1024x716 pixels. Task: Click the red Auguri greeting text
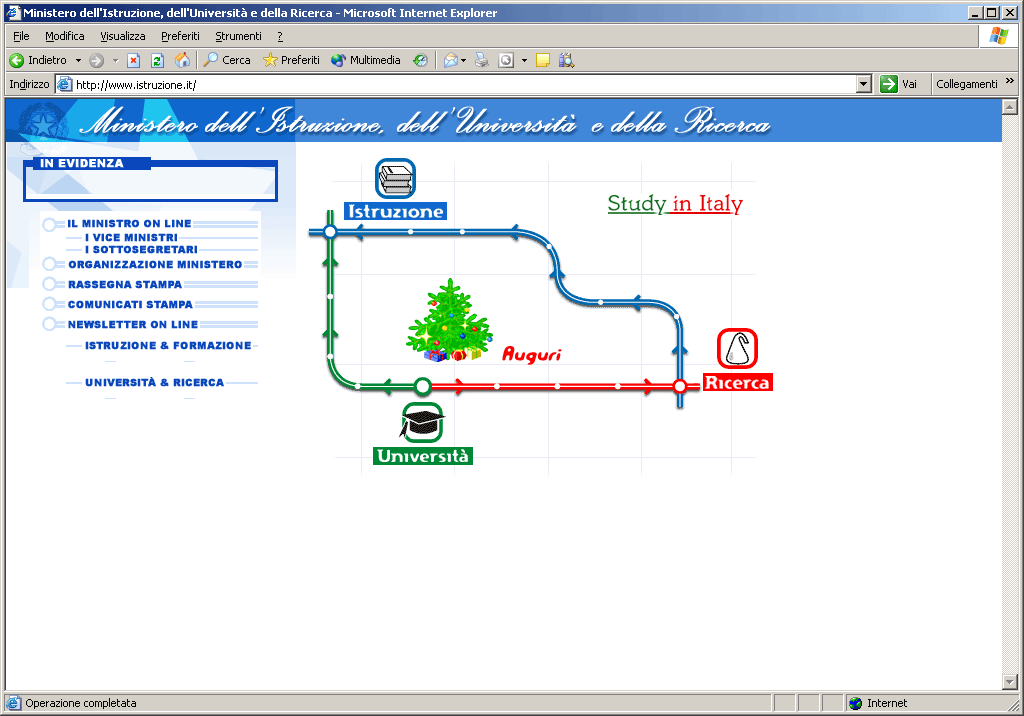tap(532, 354)
